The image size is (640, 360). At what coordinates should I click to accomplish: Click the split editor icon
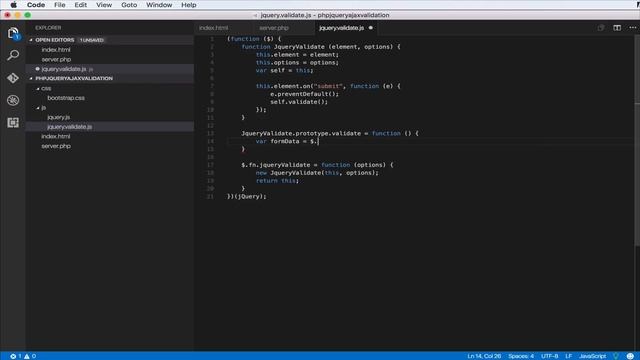[x=617, y=28]
